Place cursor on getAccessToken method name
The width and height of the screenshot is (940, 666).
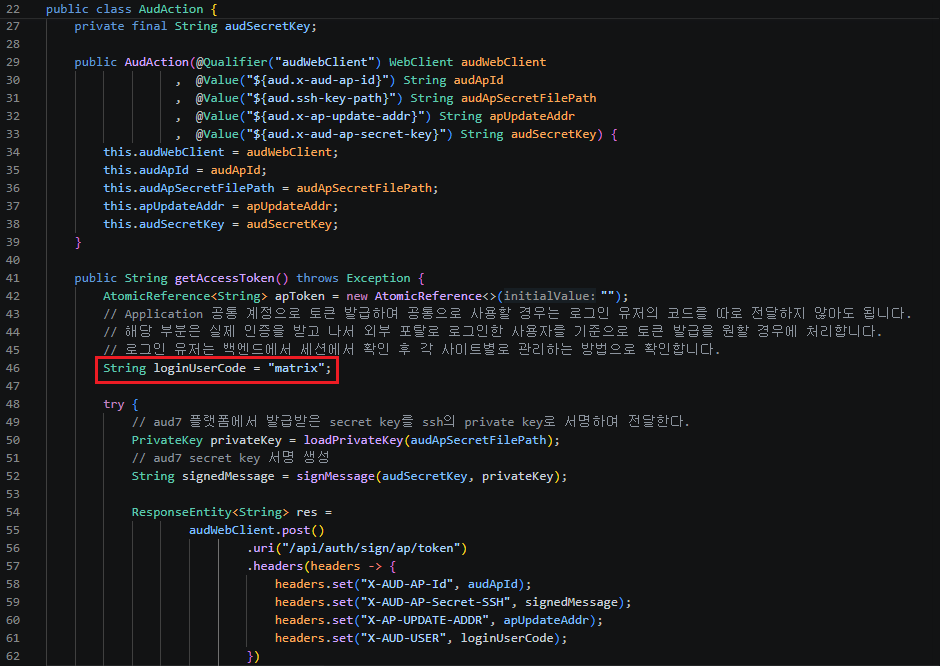click(x=225, y=278)
